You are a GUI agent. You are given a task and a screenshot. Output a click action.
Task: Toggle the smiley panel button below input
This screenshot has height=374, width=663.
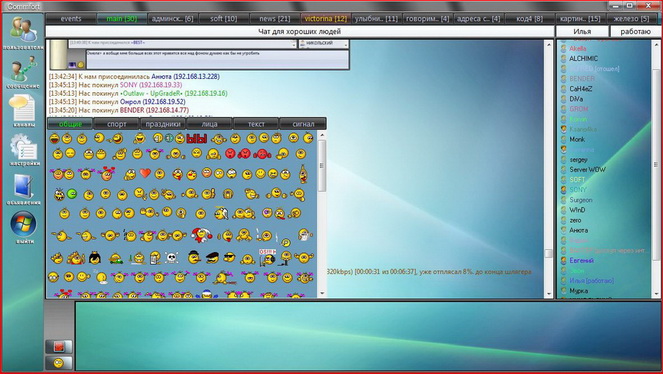point(59,363)
